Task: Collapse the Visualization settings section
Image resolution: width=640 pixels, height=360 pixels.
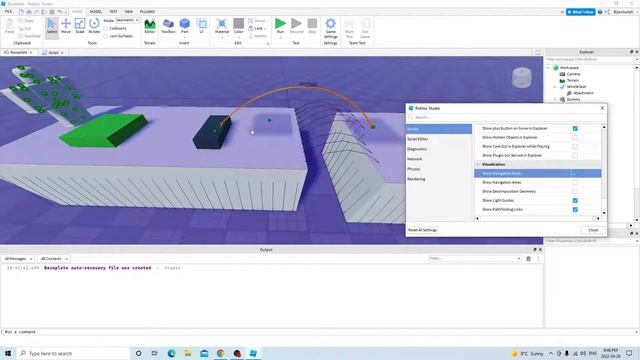Action: tap(478, 164)
